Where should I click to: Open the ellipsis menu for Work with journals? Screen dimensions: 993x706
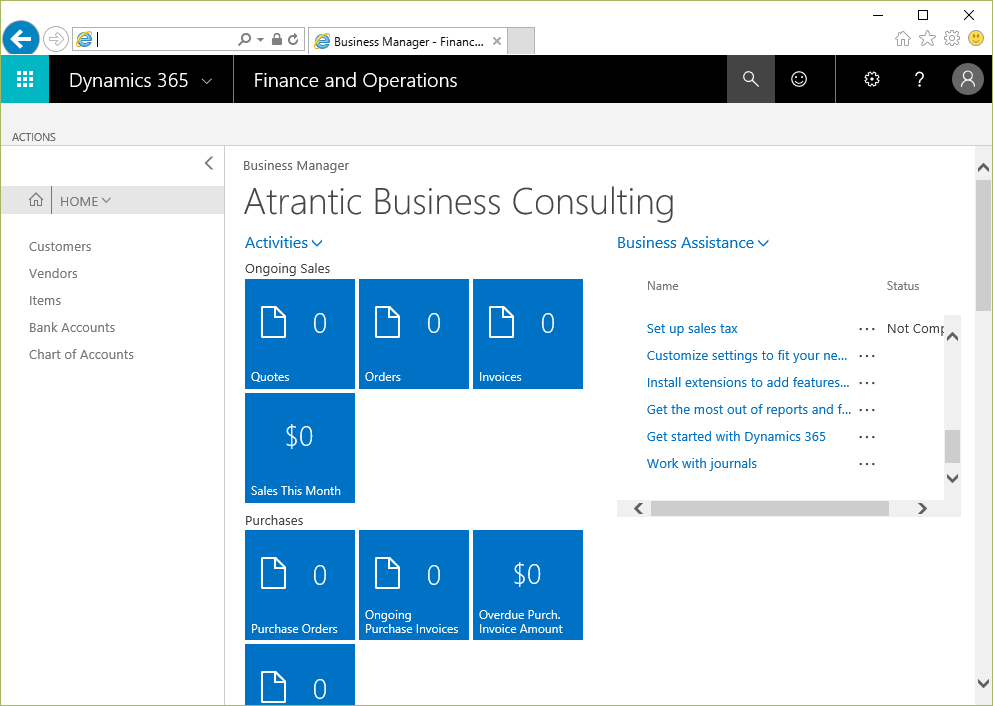pyautogui.click(x=867, y=464)
